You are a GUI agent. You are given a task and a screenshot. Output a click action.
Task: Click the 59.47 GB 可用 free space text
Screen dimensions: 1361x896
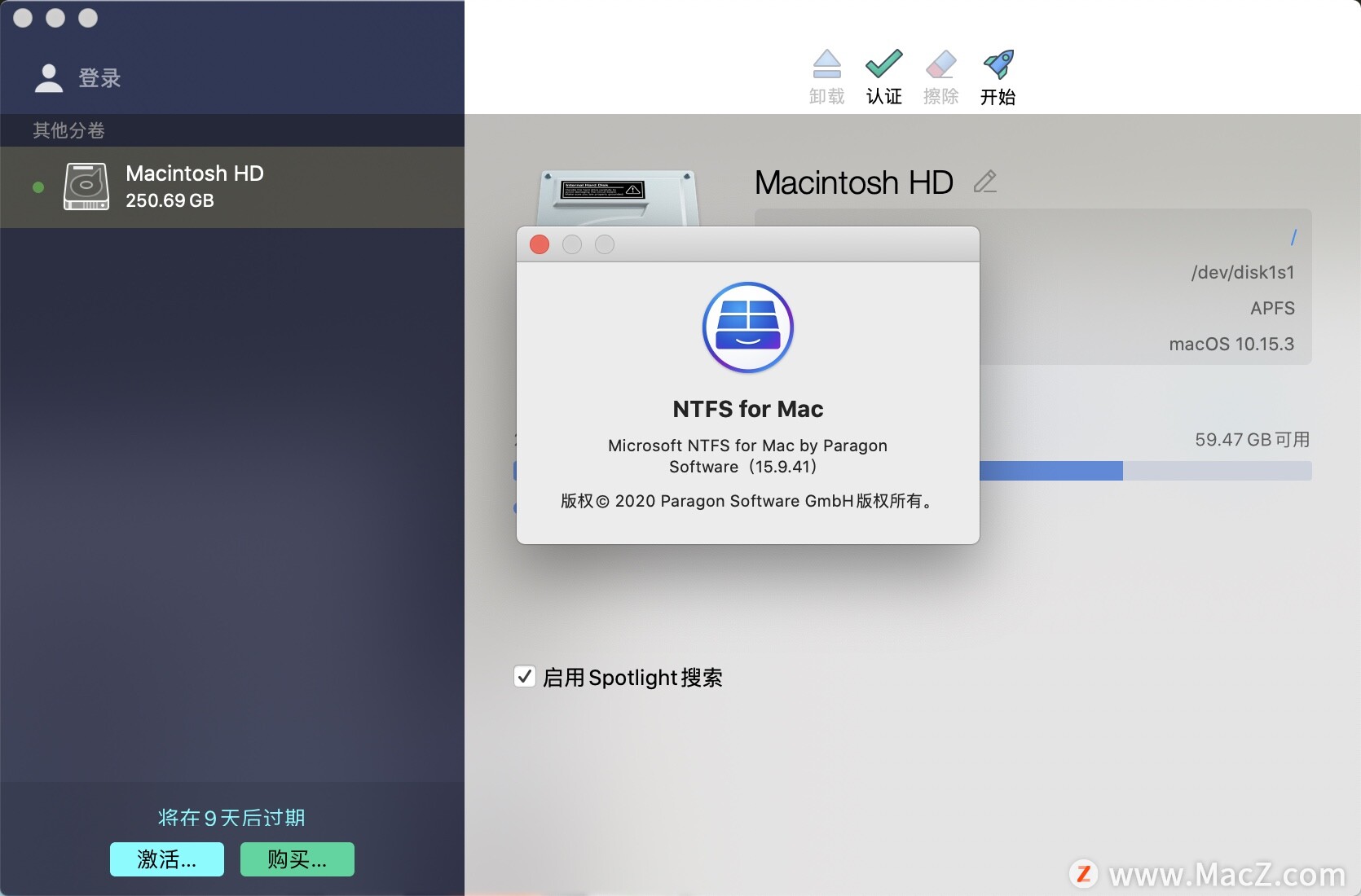[x=1252, y=440]
